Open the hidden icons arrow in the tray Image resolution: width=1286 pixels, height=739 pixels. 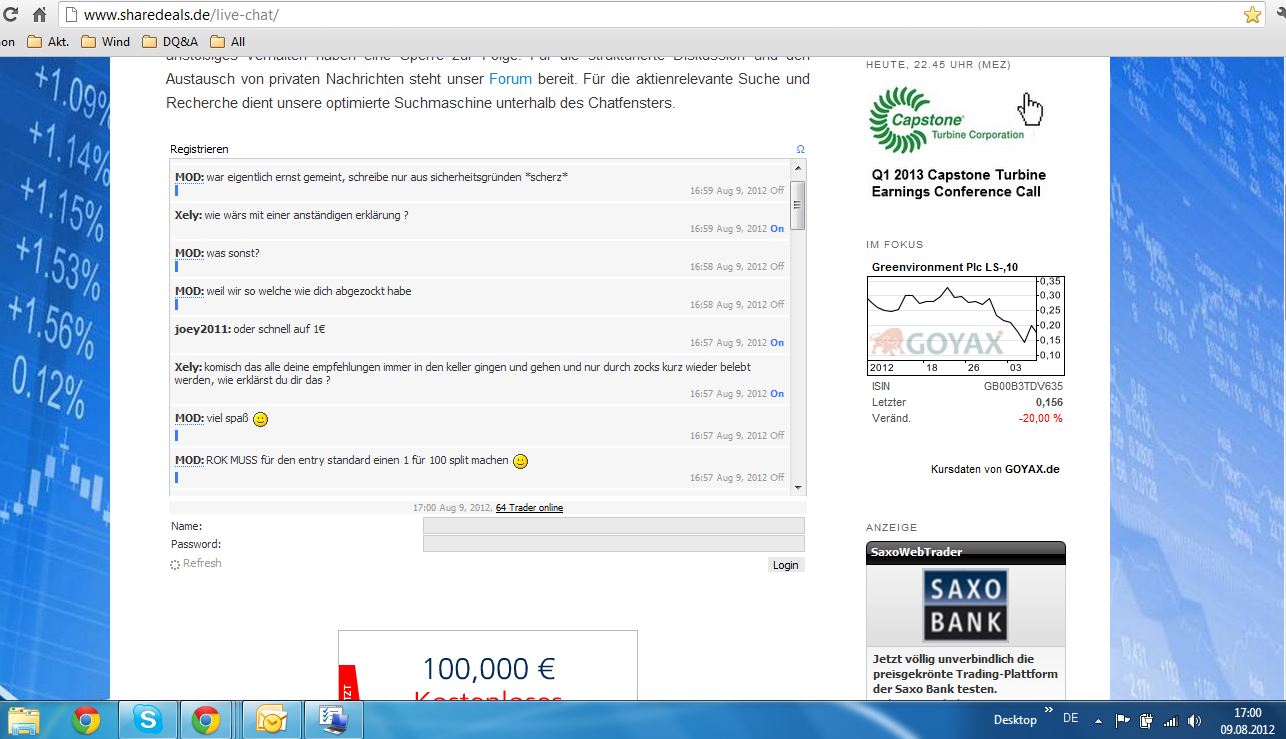tap(1098, 719)
